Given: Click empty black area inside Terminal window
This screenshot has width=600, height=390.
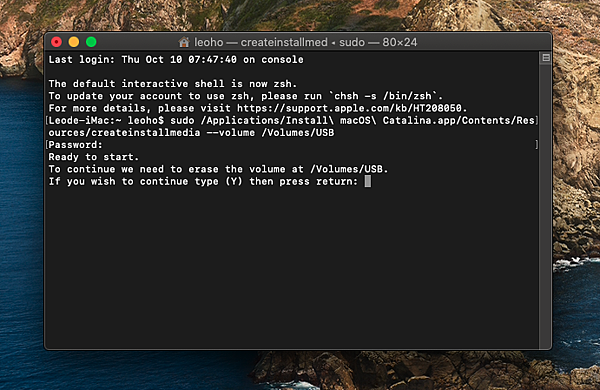Looking at the screenshot, I should tap(291, 268).
